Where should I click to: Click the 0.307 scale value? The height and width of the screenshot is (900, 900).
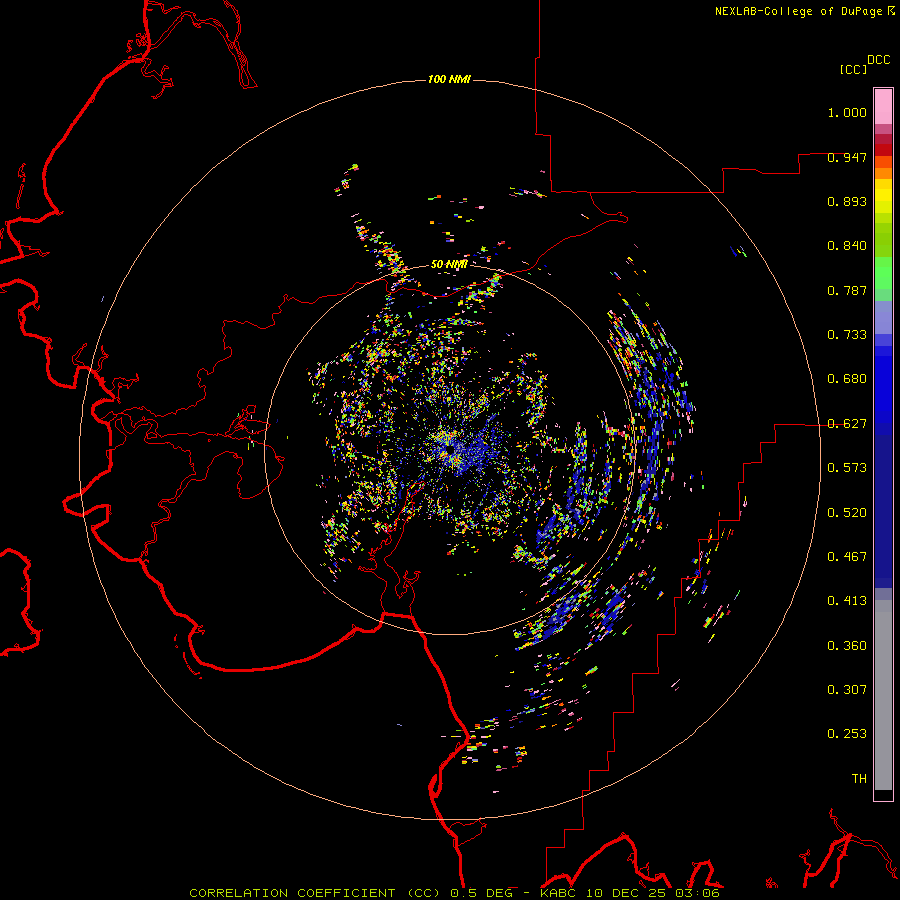tap(847, 690)
